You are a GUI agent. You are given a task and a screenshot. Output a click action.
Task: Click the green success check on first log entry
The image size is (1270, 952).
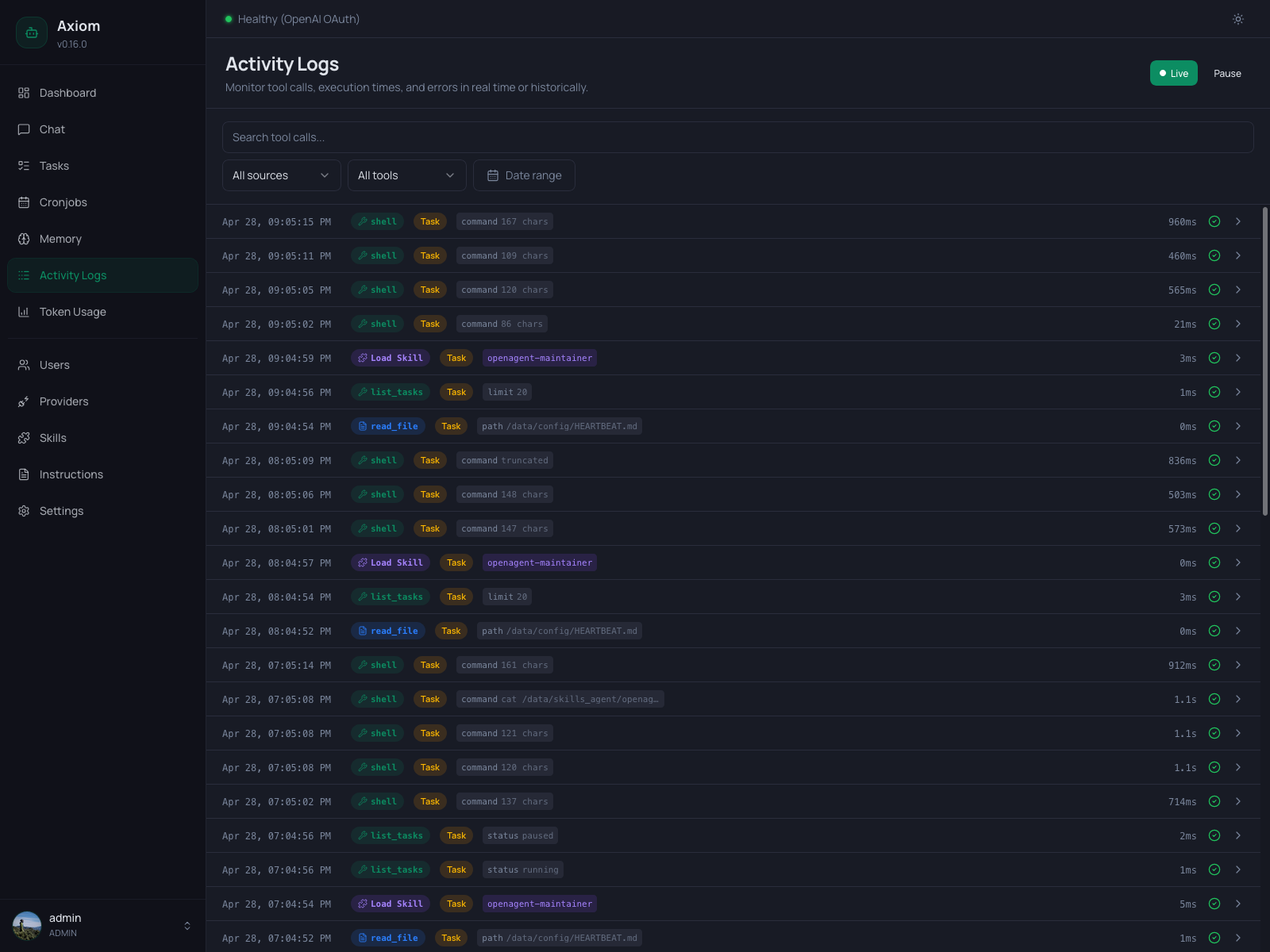click(x=1214, y=221)
